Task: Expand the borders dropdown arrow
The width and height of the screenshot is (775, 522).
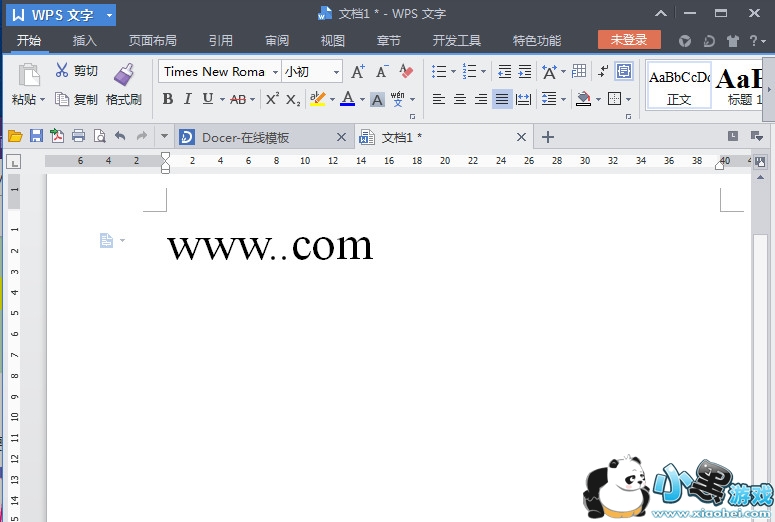Action: pyautogui.click(x=628, y=99)
